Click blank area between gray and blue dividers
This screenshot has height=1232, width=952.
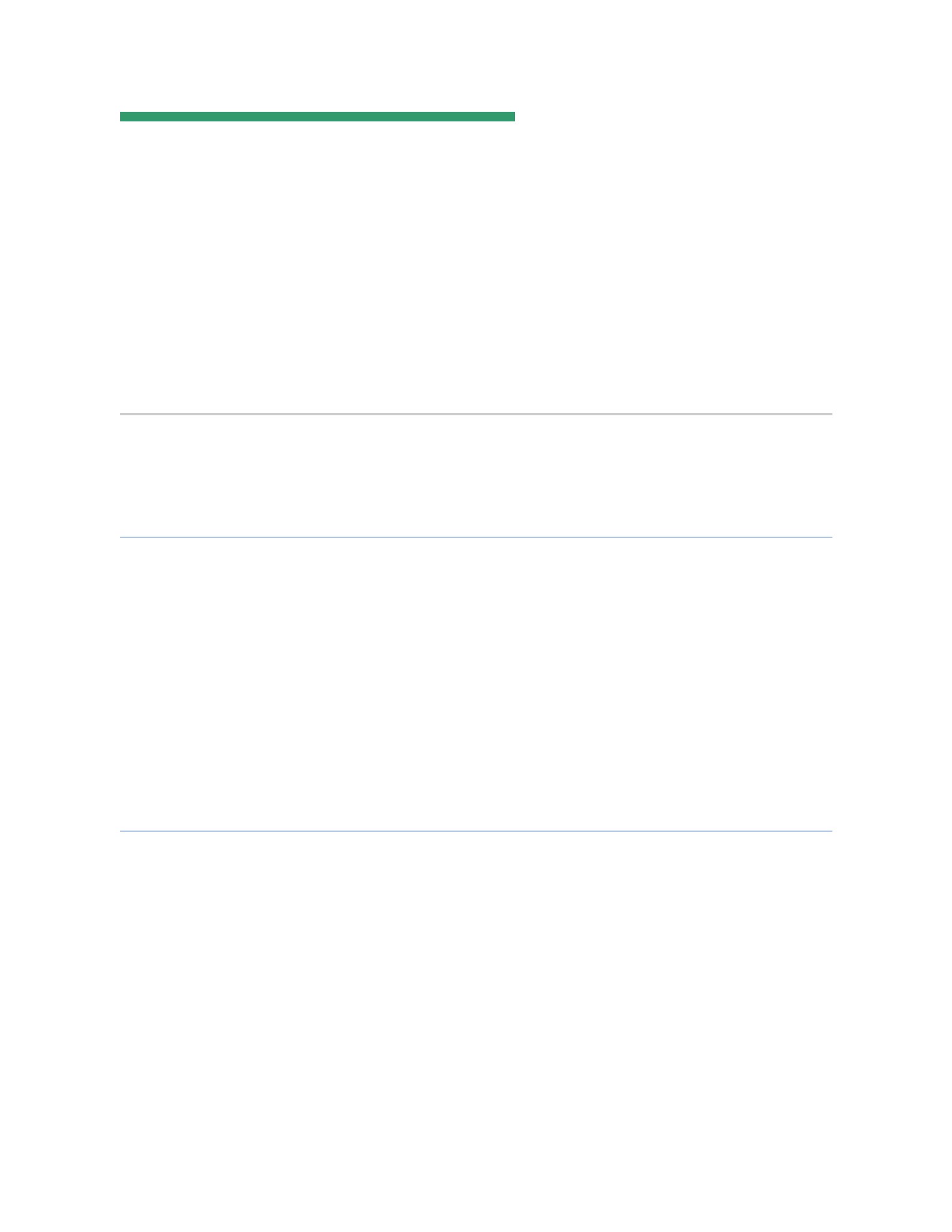tap(476, 476)
